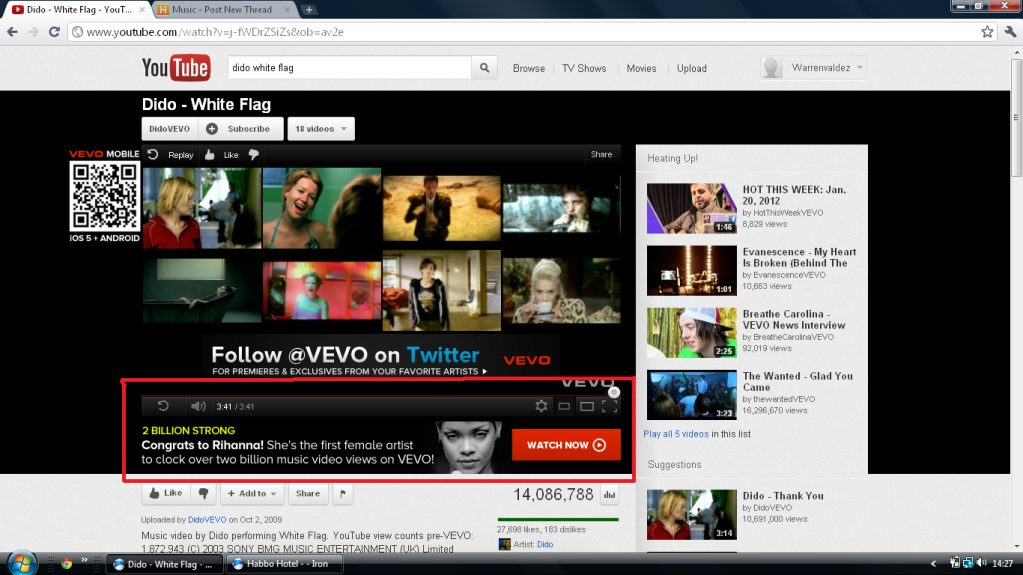Enter fullscreen mode in the video player
The height and width of the screenshot is (575, 1023).
(x=609, y=406)
